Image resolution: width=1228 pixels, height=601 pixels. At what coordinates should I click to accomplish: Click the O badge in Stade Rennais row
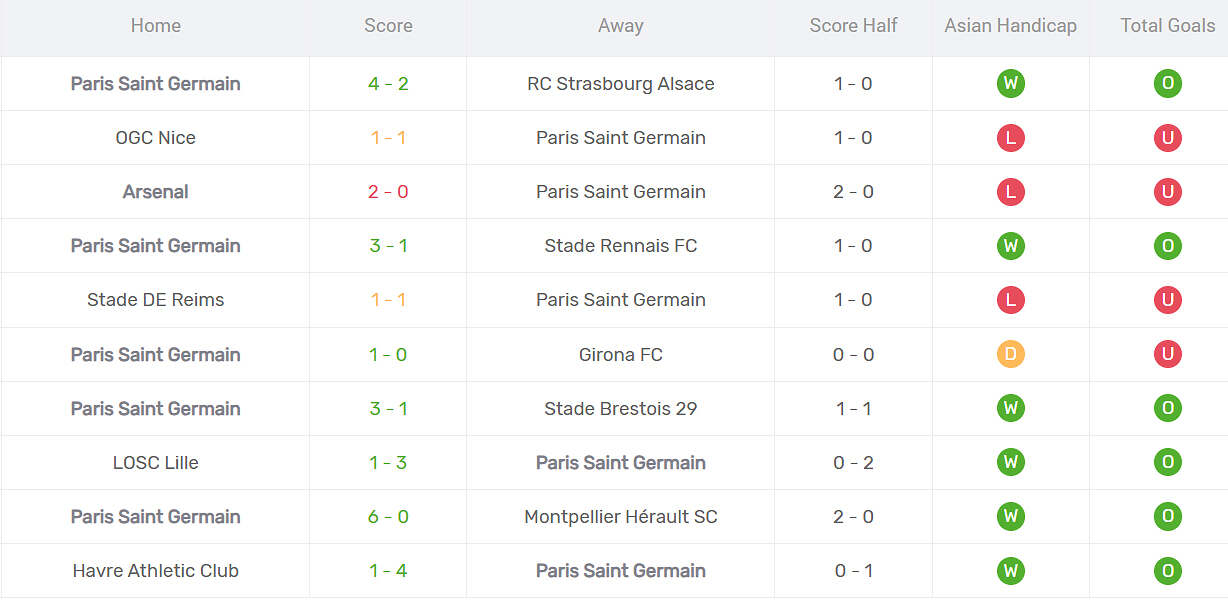click(x=1167, y=246)
